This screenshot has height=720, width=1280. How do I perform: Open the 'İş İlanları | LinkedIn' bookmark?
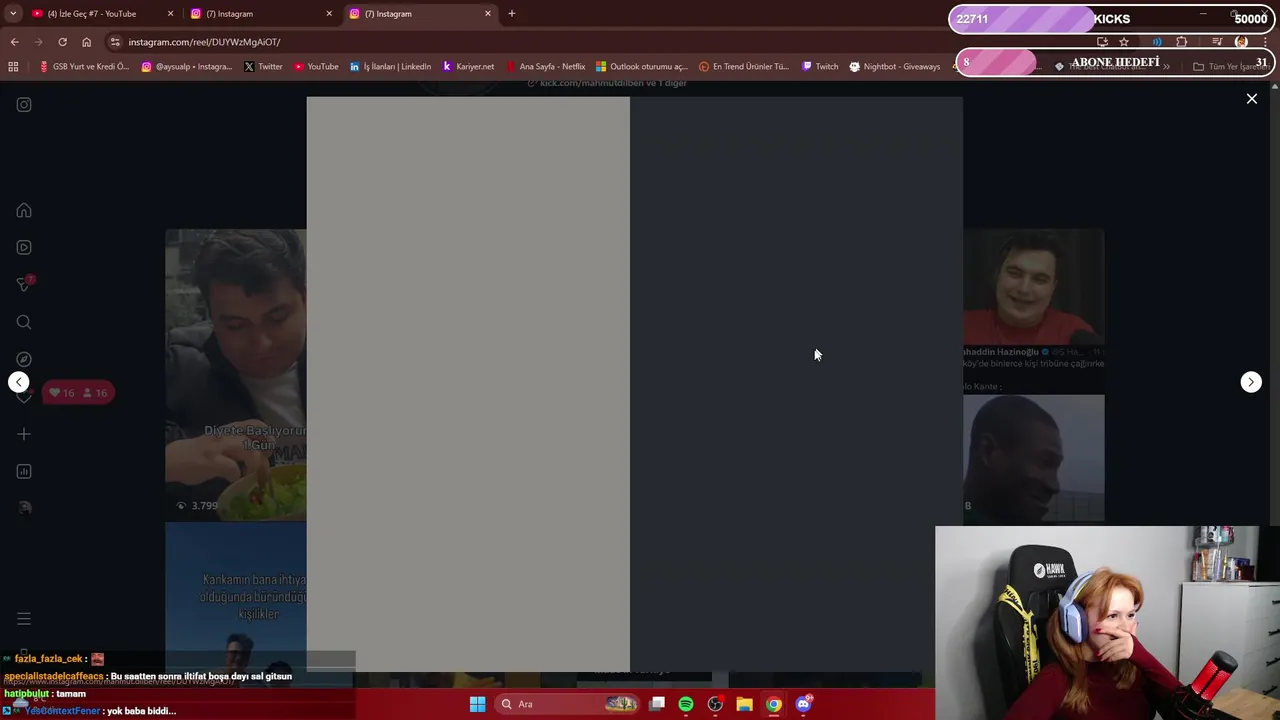[390, 67]
